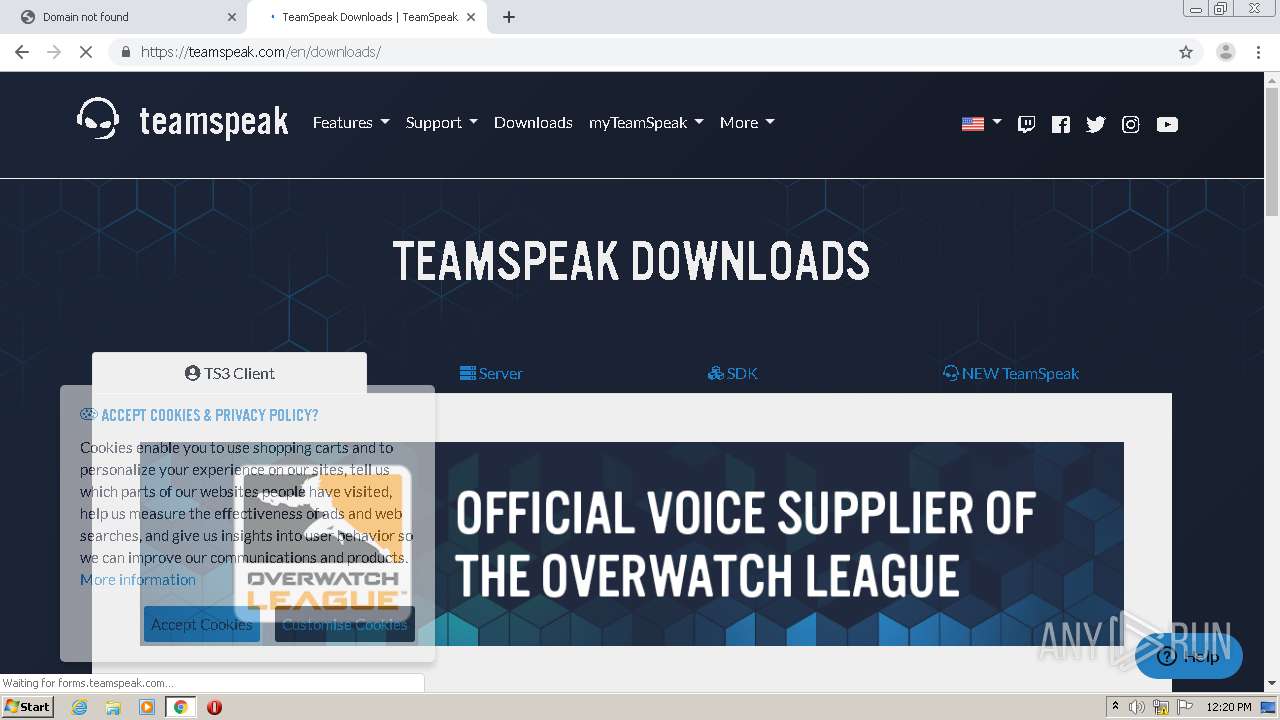Open Action Center flag icon

1185,707
